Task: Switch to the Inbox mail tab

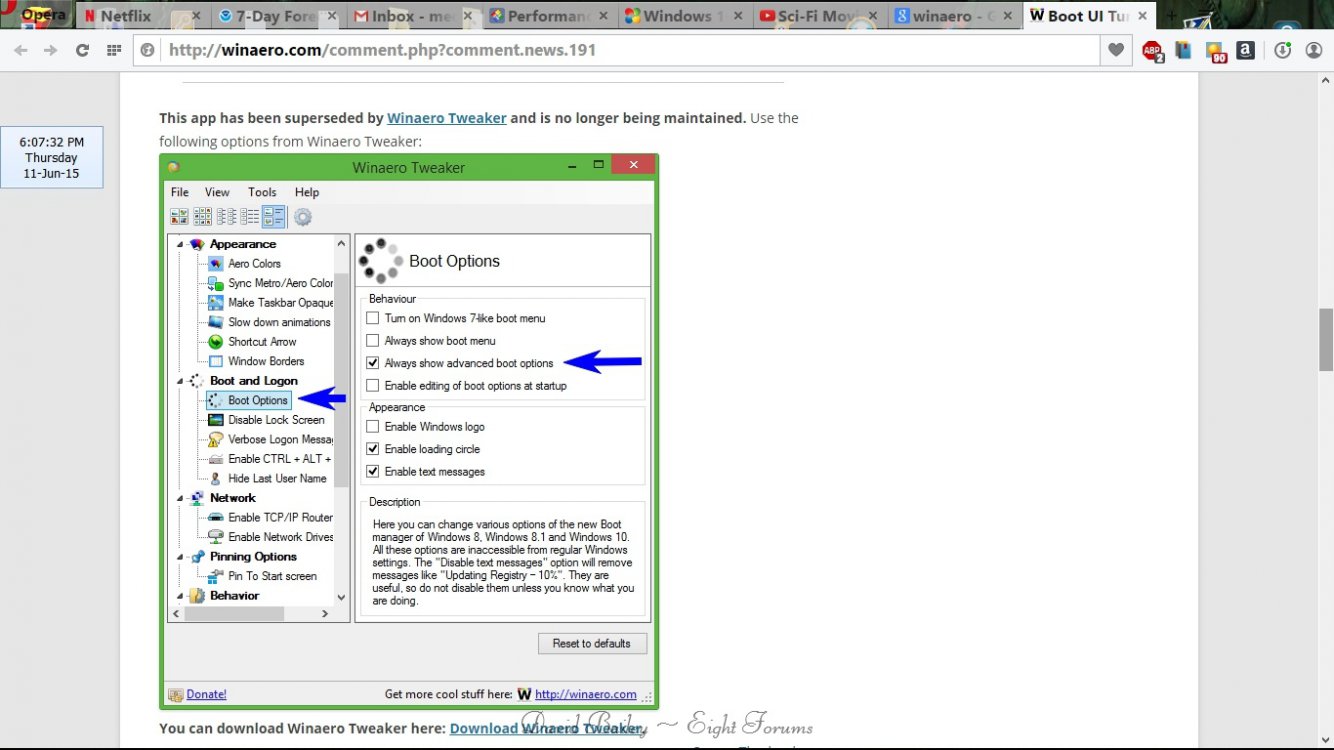Action: 415,16
